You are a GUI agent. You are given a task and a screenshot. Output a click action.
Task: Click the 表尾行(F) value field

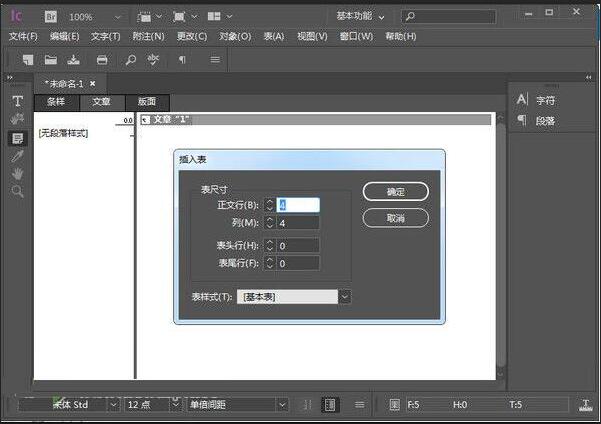pos(298,263)
